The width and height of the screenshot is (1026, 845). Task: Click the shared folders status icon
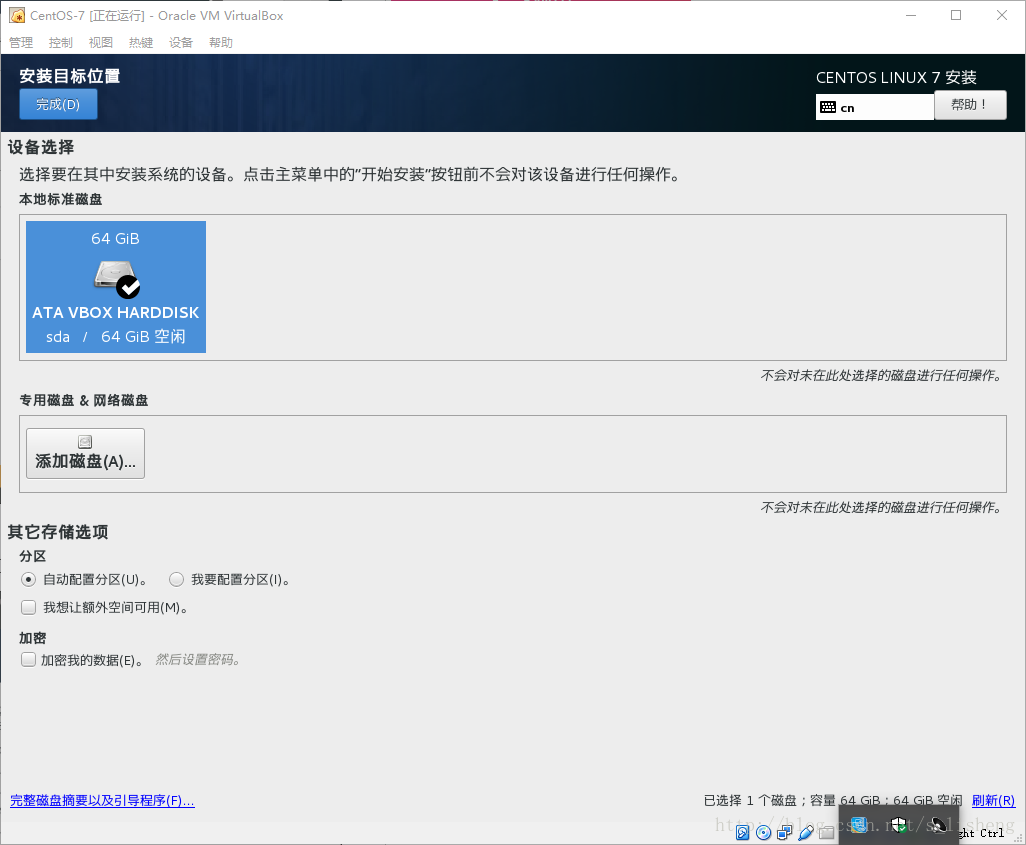[827, 833]
